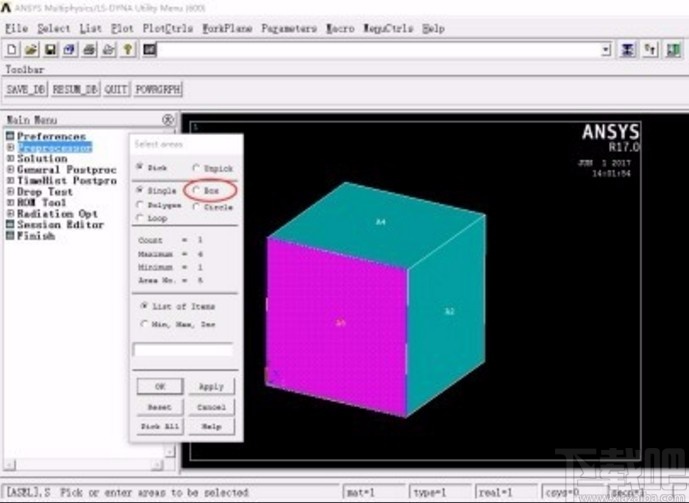This screenshot has height=503, width=689.
Task: Choose Min, Max, Inc option
Action: tap(144, 324)
